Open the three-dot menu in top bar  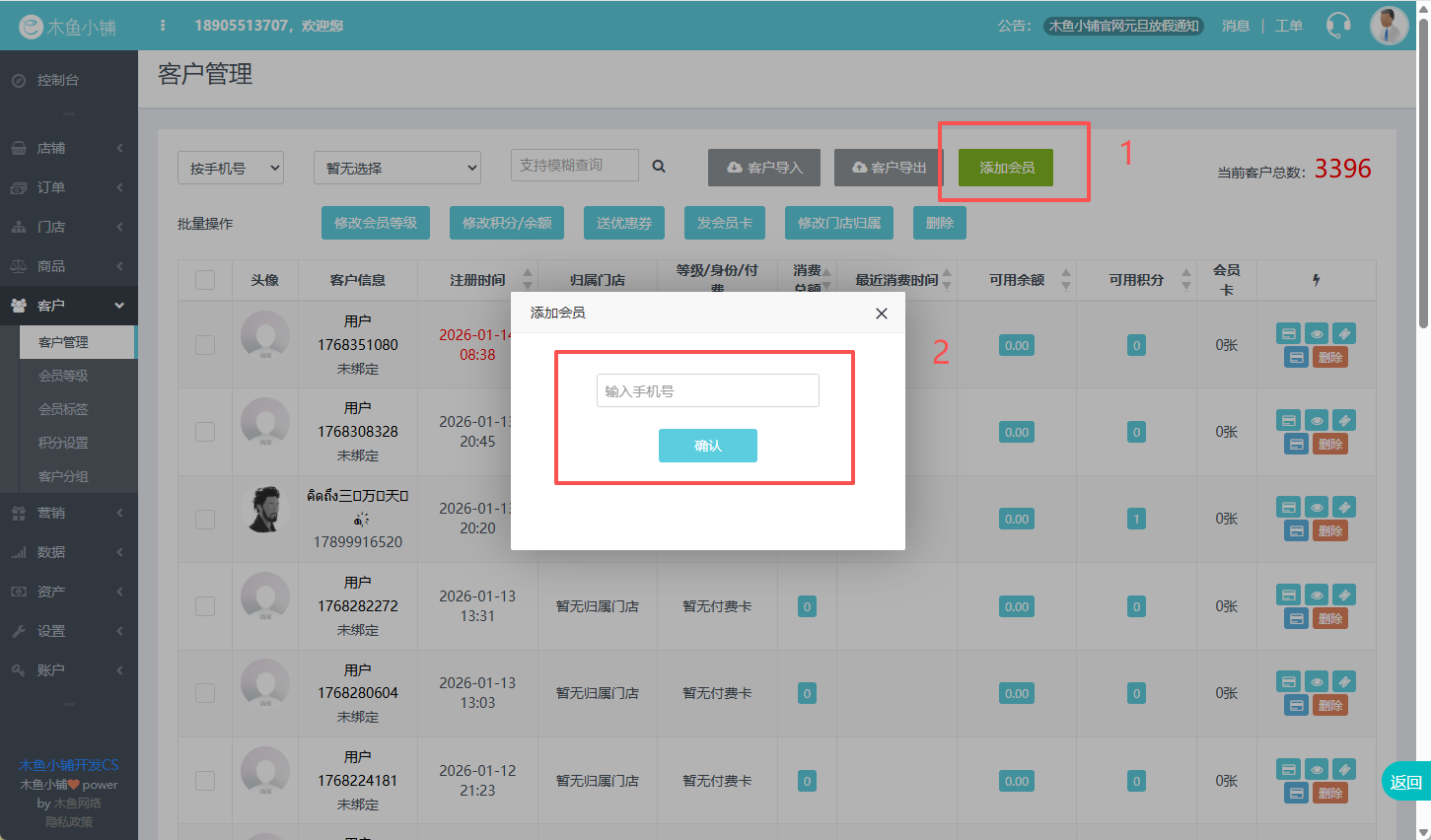(x=163, y=26)
